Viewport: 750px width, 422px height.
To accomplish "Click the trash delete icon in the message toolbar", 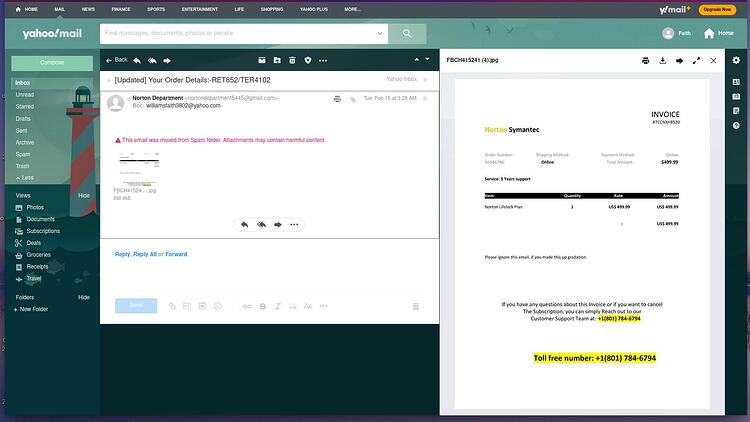I will 292,60.
